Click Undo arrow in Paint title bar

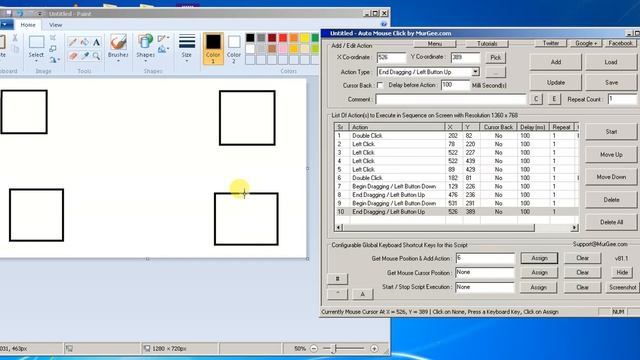(x=20, y=13)
